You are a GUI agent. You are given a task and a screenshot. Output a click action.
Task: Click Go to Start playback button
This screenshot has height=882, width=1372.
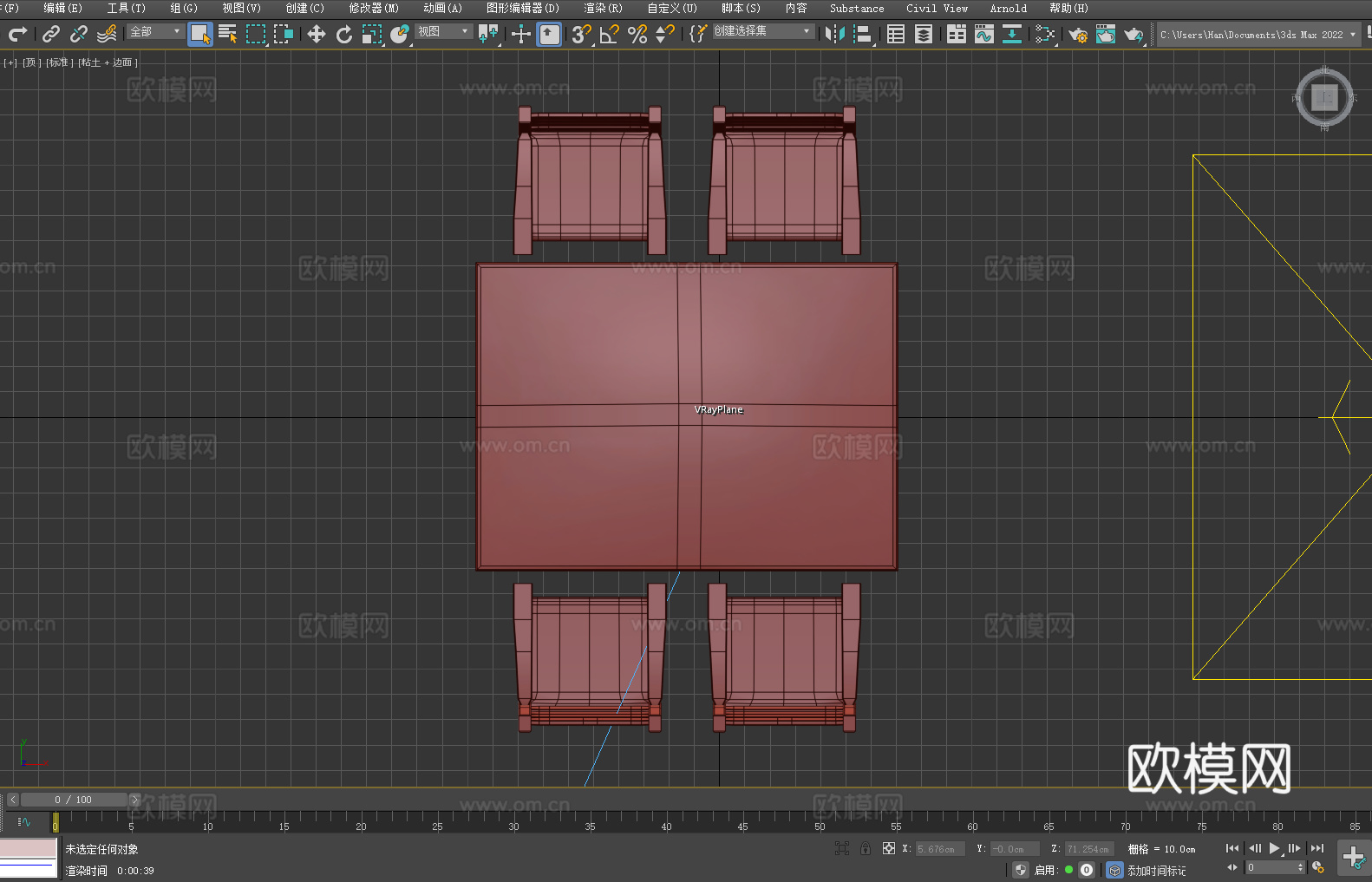[1232, 848]
